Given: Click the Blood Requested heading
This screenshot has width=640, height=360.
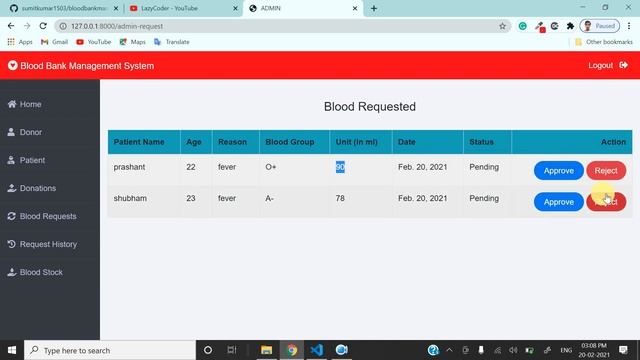Looking at the screenshot, I should [370, 107].
